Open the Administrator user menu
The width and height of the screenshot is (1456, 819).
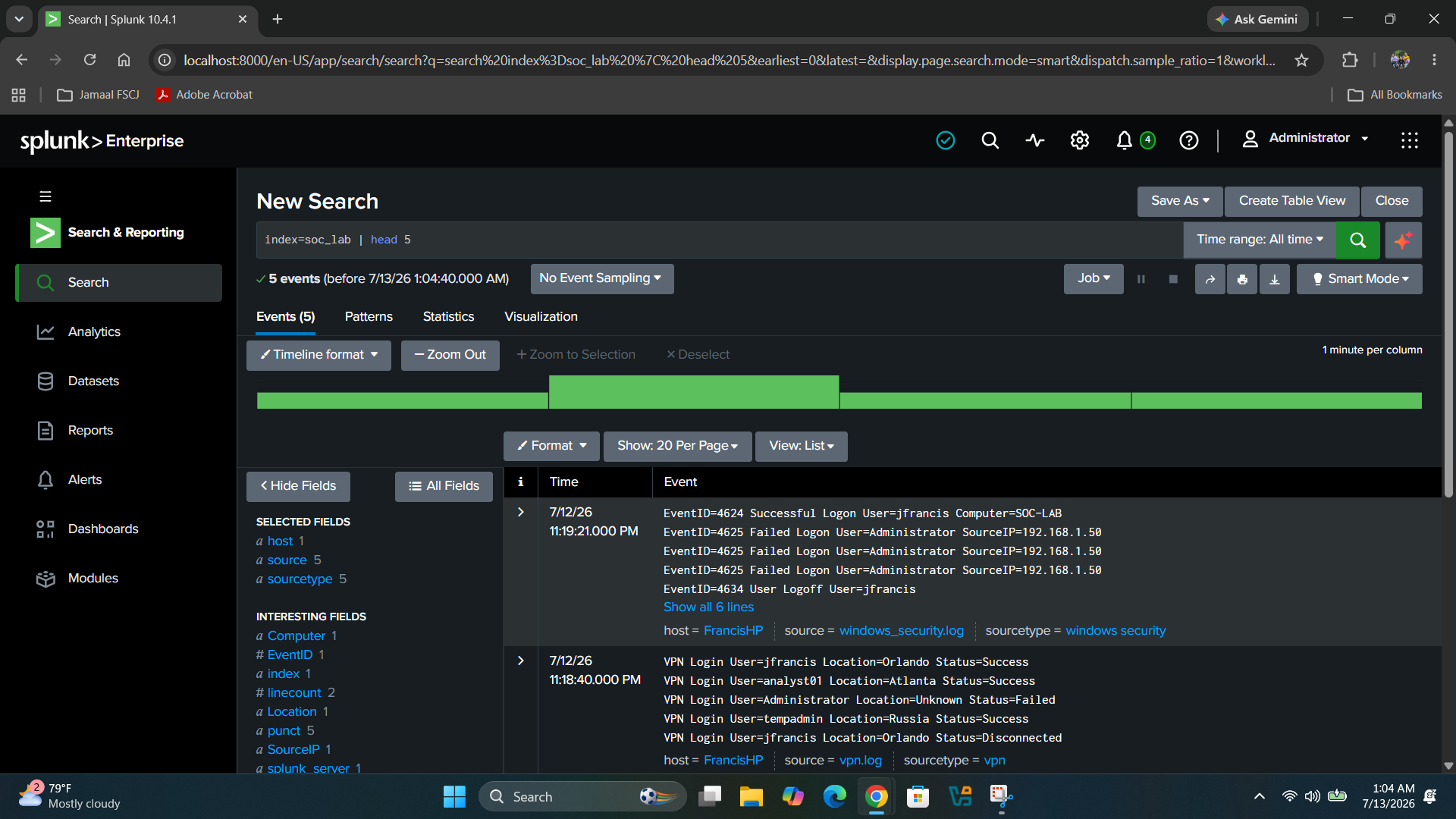coord(1305,138)
